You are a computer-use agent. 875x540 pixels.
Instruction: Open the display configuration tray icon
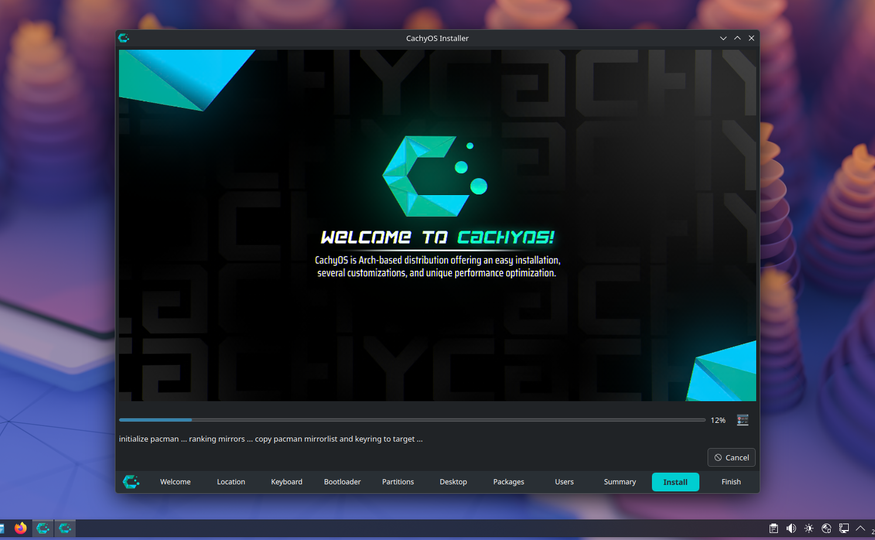pos(844,528)
